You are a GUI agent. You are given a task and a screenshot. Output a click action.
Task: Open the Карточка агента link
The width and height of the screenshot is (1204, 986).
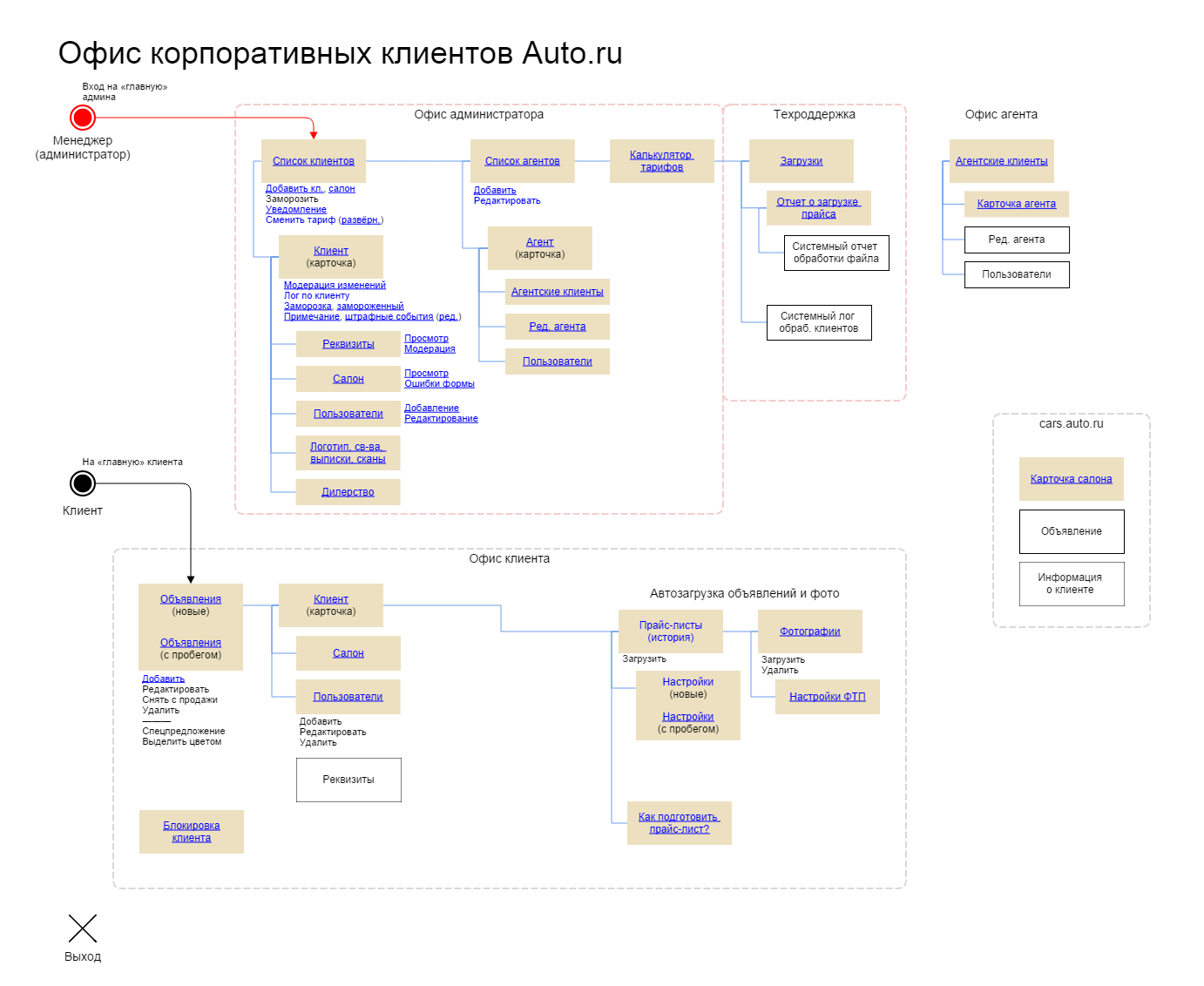(x=1017, y=204)
